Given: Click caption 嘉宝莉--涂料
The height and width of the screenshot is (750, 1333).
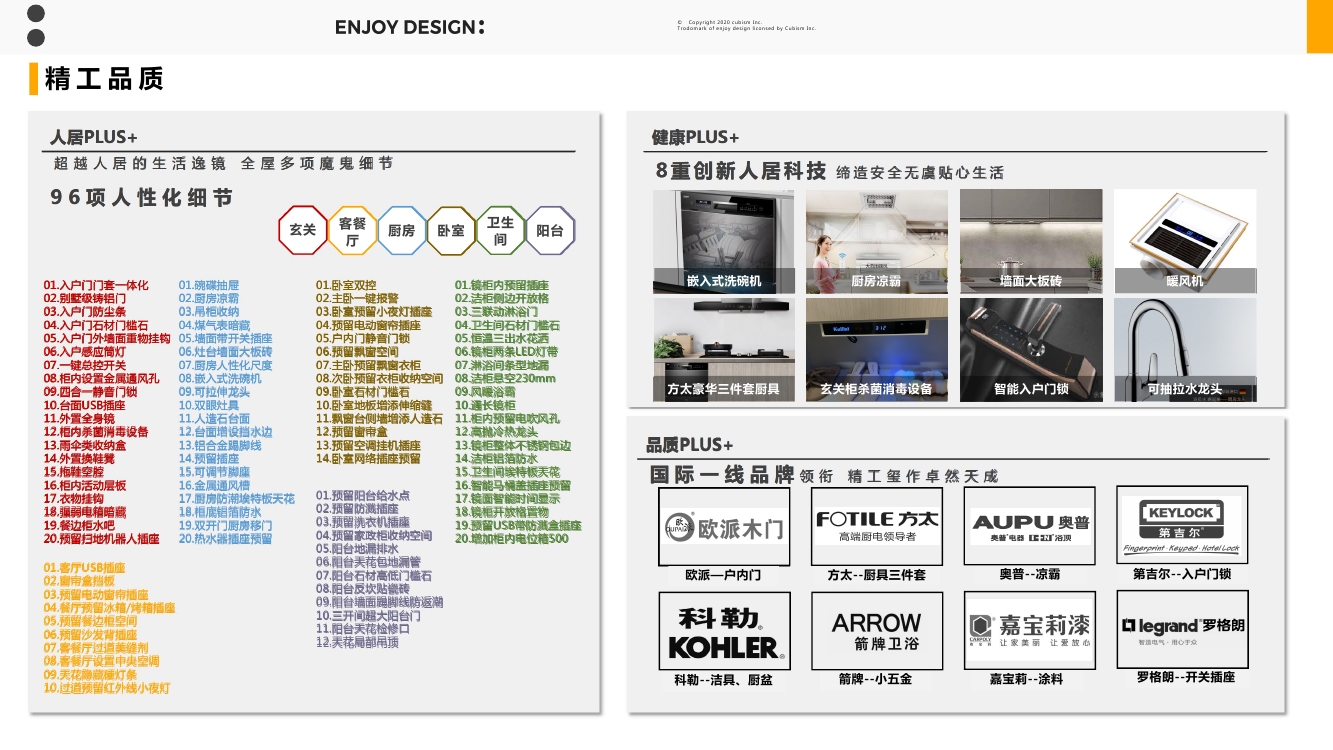Looking at the screenshot, I should (1026, 679).
